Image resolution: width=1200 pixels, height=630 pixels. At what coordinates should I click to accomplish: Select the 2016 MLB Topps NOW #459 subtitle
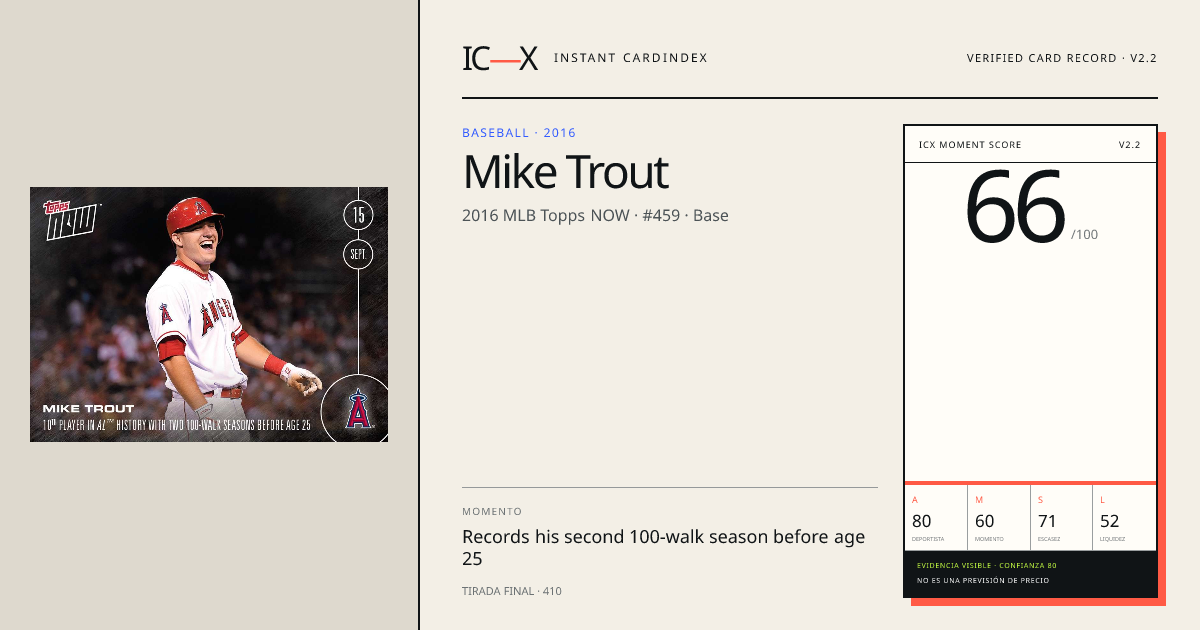[595, 215]
